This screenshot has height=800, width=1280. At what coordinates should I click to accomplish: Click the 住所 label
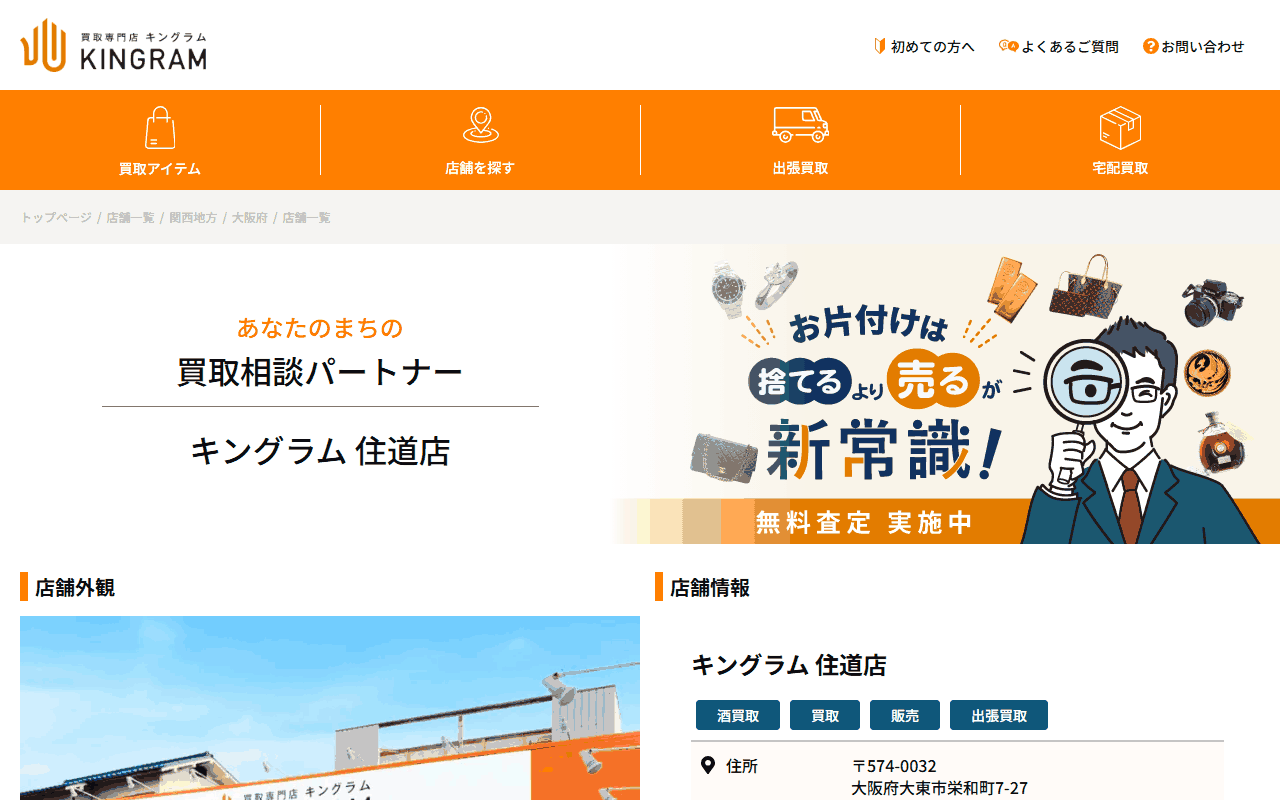pos(742,766)
